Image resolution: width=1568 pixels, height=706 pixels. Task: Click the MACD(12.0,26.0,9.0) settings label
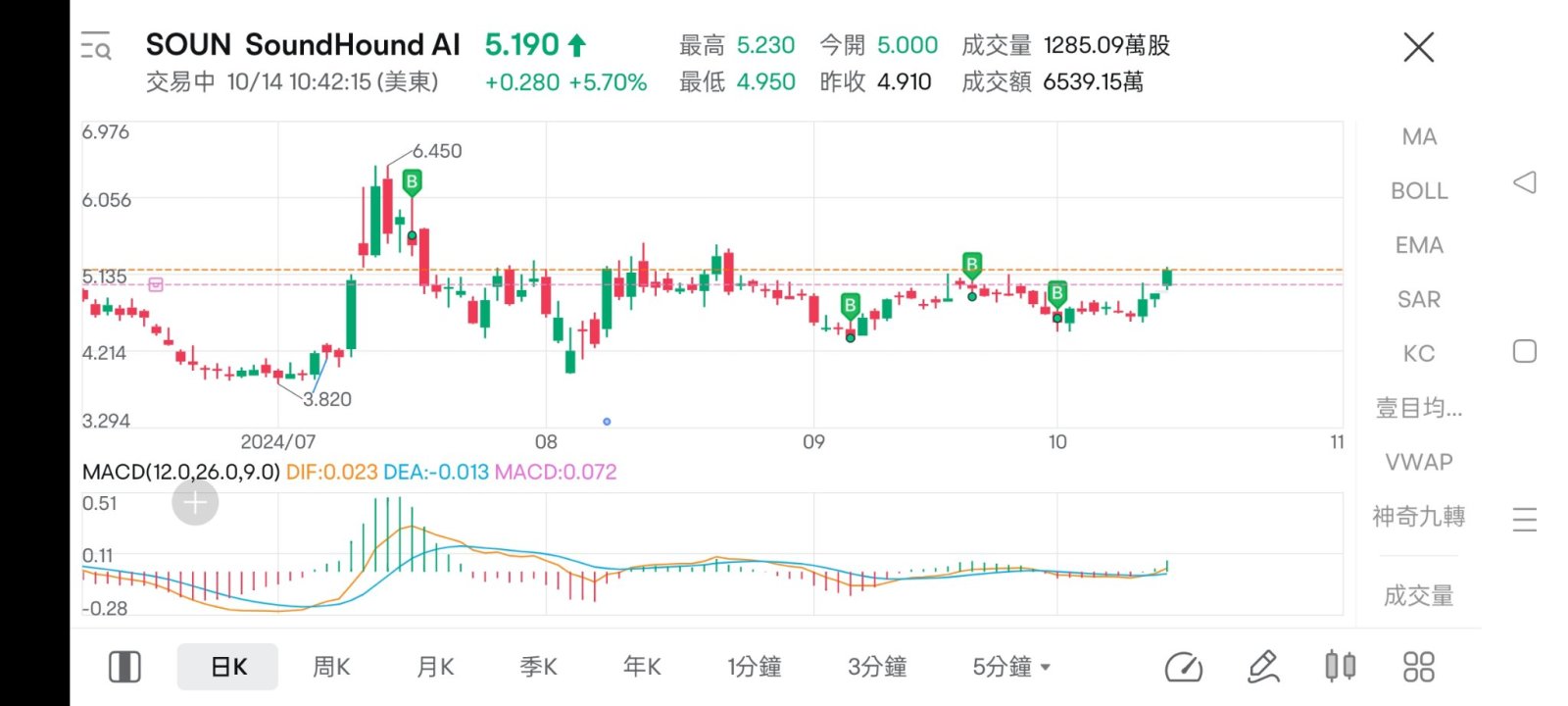click(181, 472)
